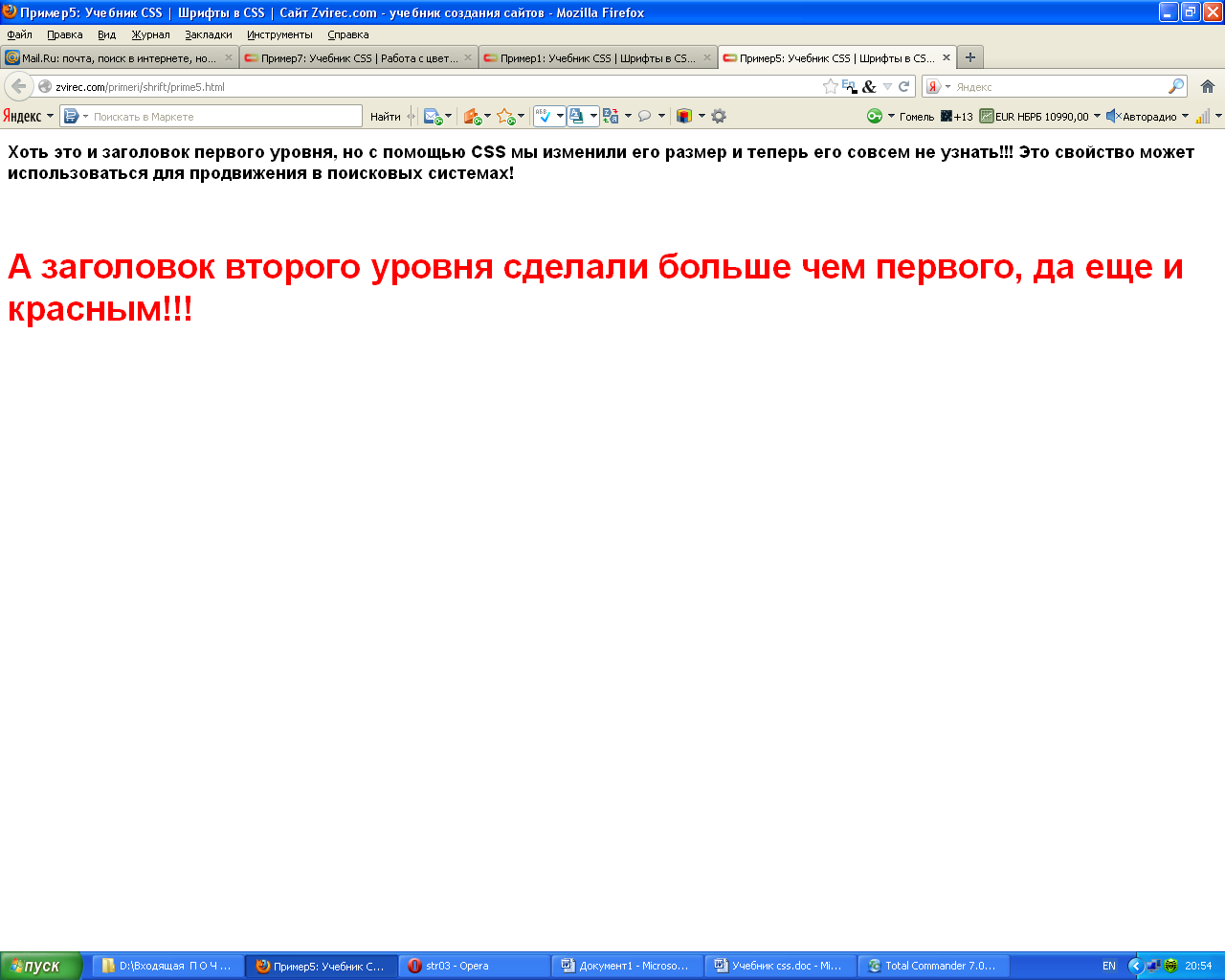Click the site globe icon in address bar

44,86
